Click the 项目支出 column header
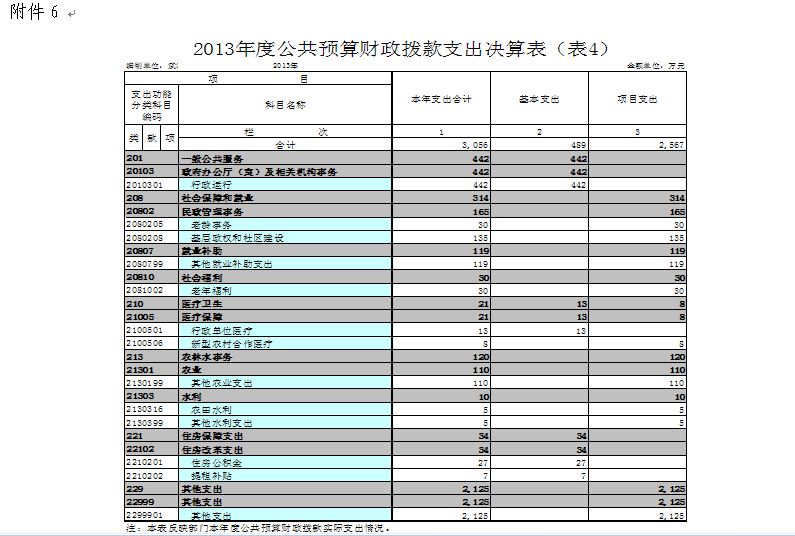795x536 pixels. click(637, 100)
